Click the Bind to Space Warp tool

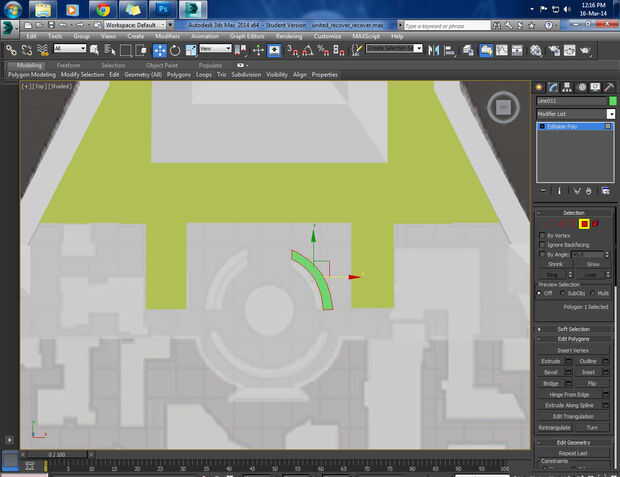42,50
